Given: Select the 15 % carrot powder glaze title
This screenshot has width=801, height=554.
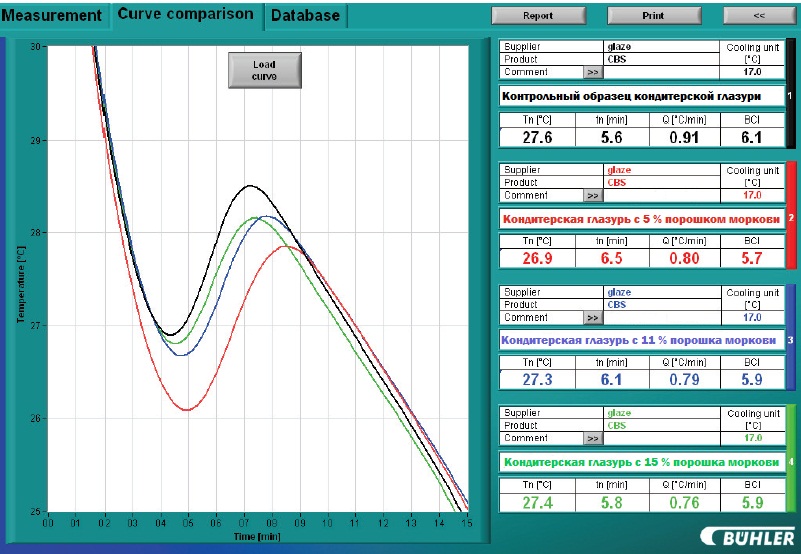Looking at the screenshot, I should pyautogui.click(x=641, y=462).
